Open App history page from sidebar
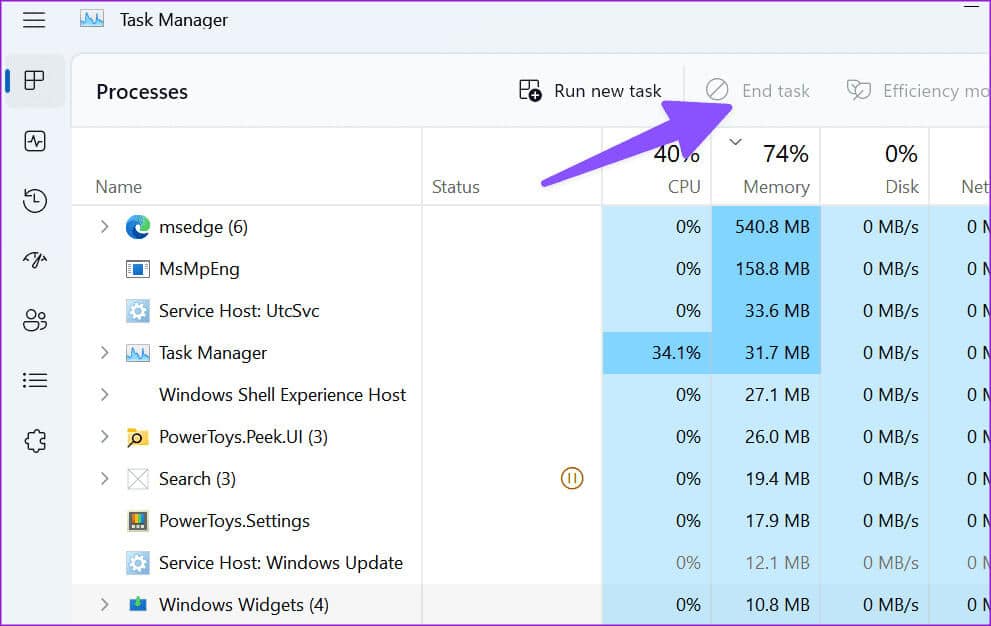 point(35,200)
